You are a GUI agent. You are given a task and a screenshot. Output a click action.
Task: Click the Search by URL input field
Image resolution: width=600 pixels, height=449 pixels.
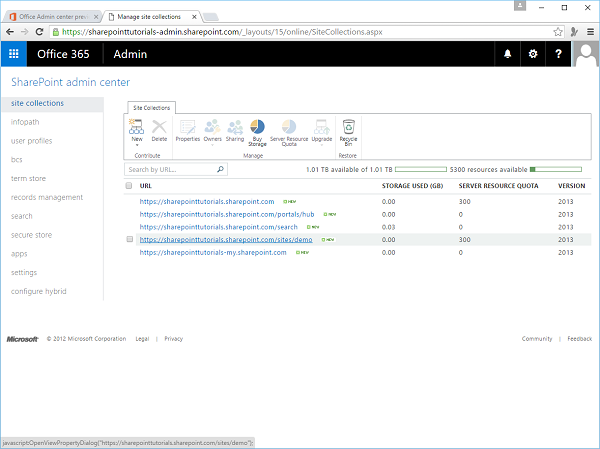click(x=170, y=170)
